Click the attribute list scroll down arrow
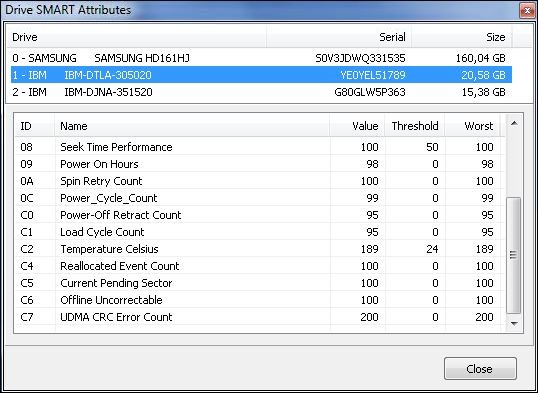 click(x=514, y=323)
